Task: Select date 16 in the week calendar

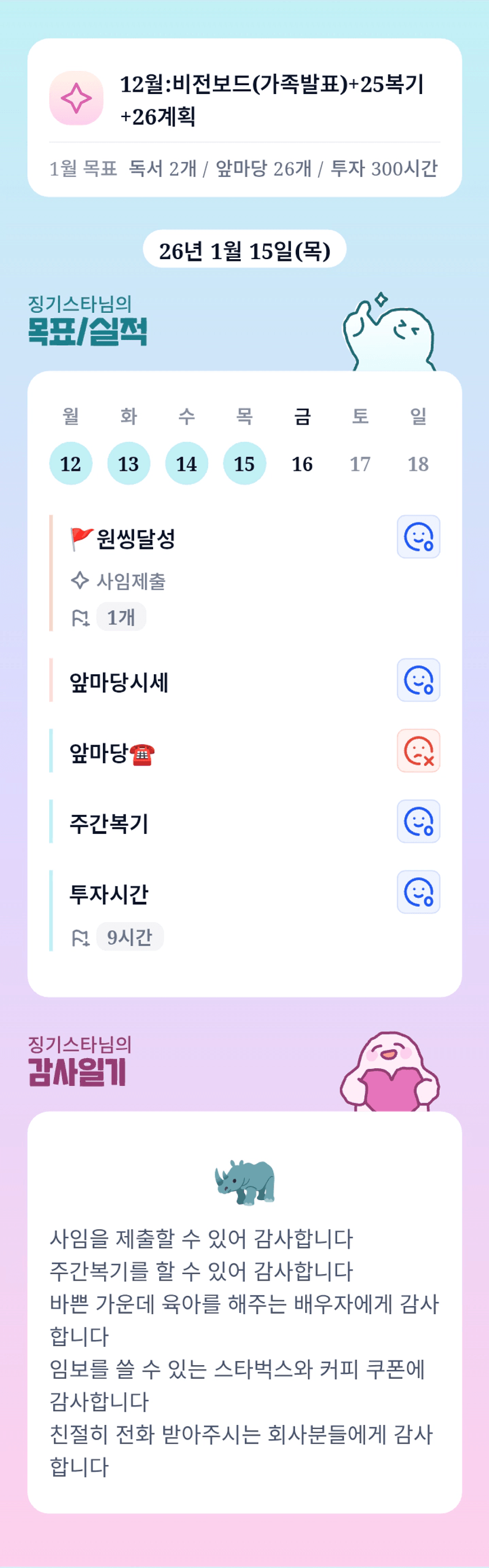Action: [302, 464]
